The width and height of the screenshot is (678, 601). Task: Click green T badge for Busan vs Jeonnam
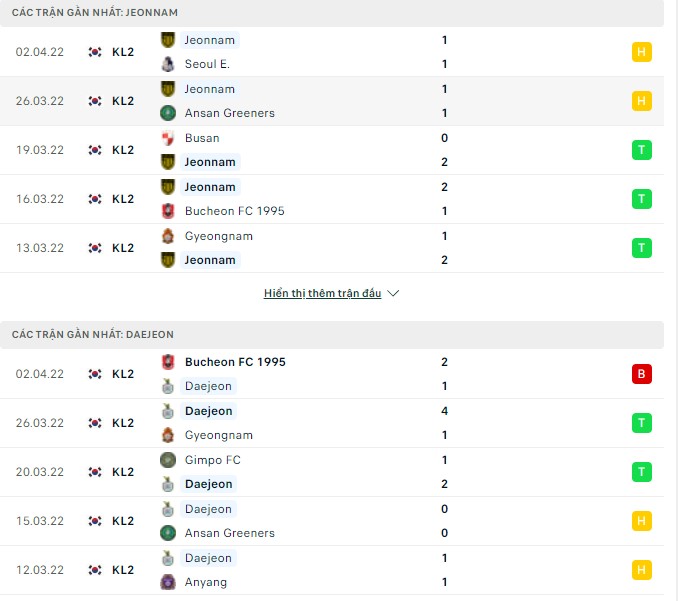coord(641,150)
